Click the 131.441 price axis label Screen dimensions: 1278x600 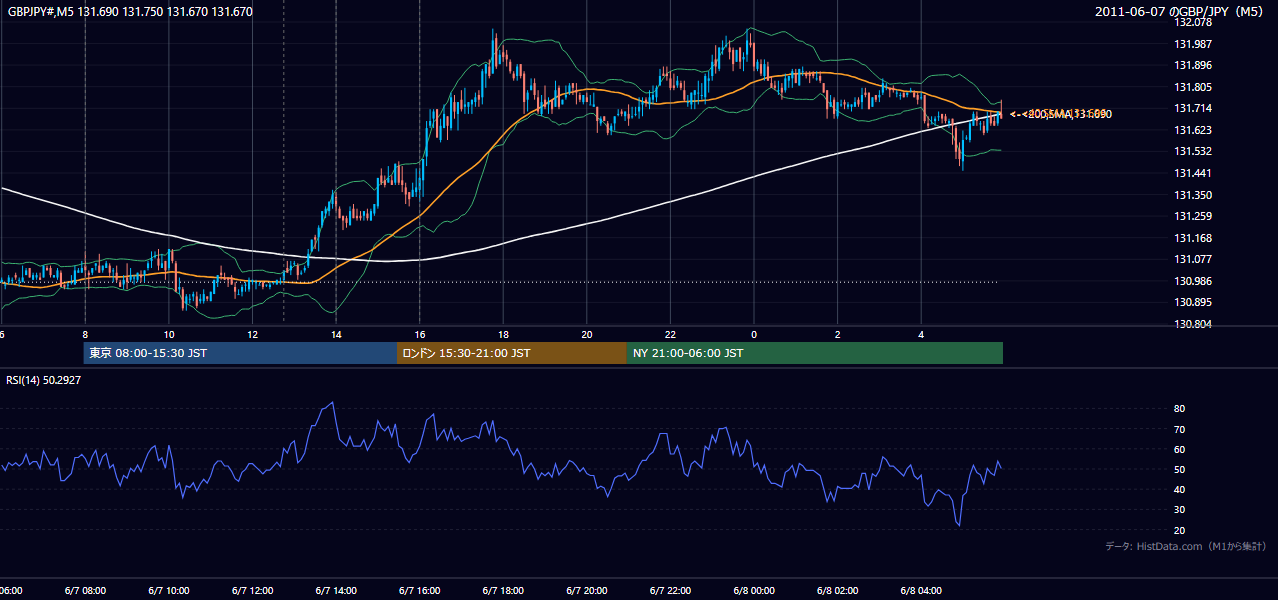click(1194, 173)
